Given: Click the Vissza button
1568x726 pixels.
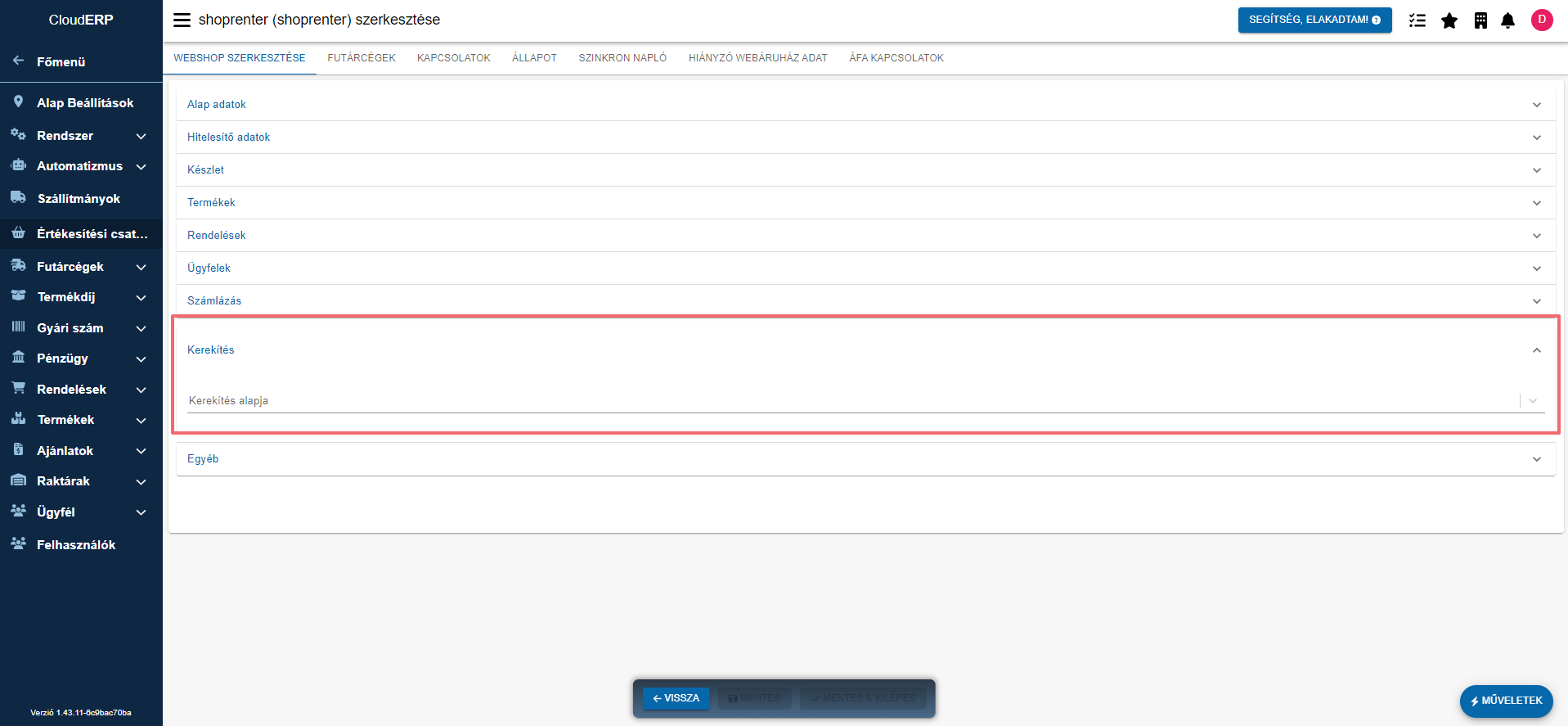Looking at the screenshot, I should pyautogui.click(x=676, y=698).
